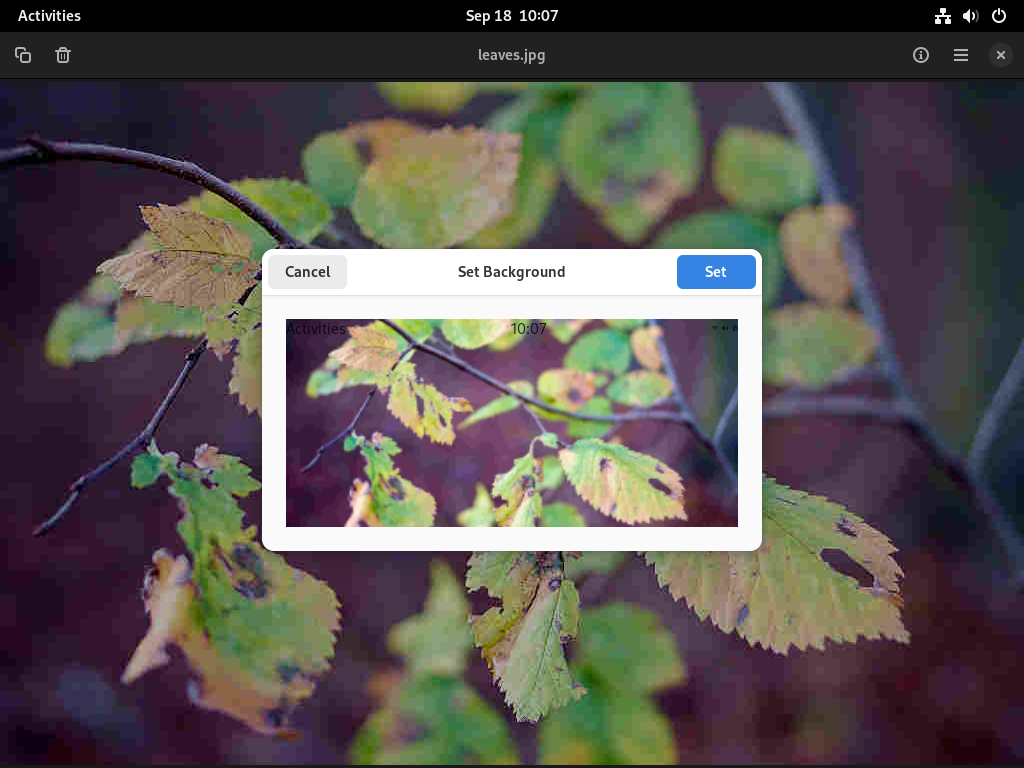The image size is (1024, 768).
Task: Click the power icon in top bar
Action: click(999, 16)
